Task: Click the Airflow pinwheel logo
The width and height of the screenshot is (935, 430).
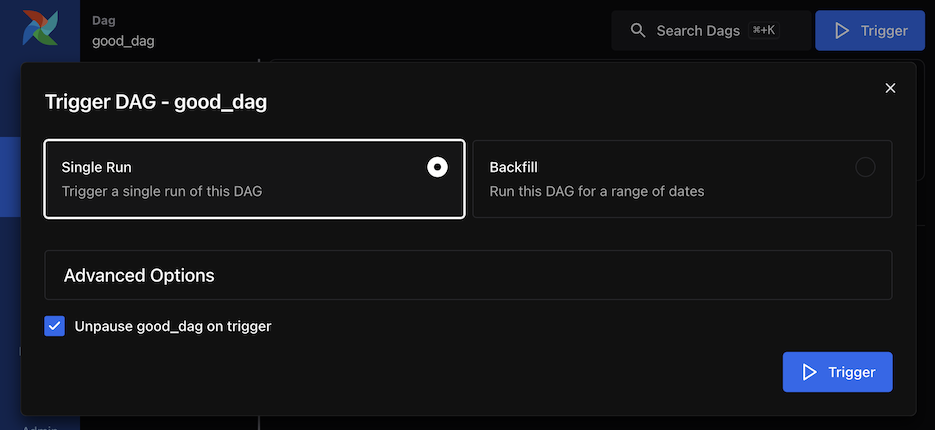Action: [40, 29]
